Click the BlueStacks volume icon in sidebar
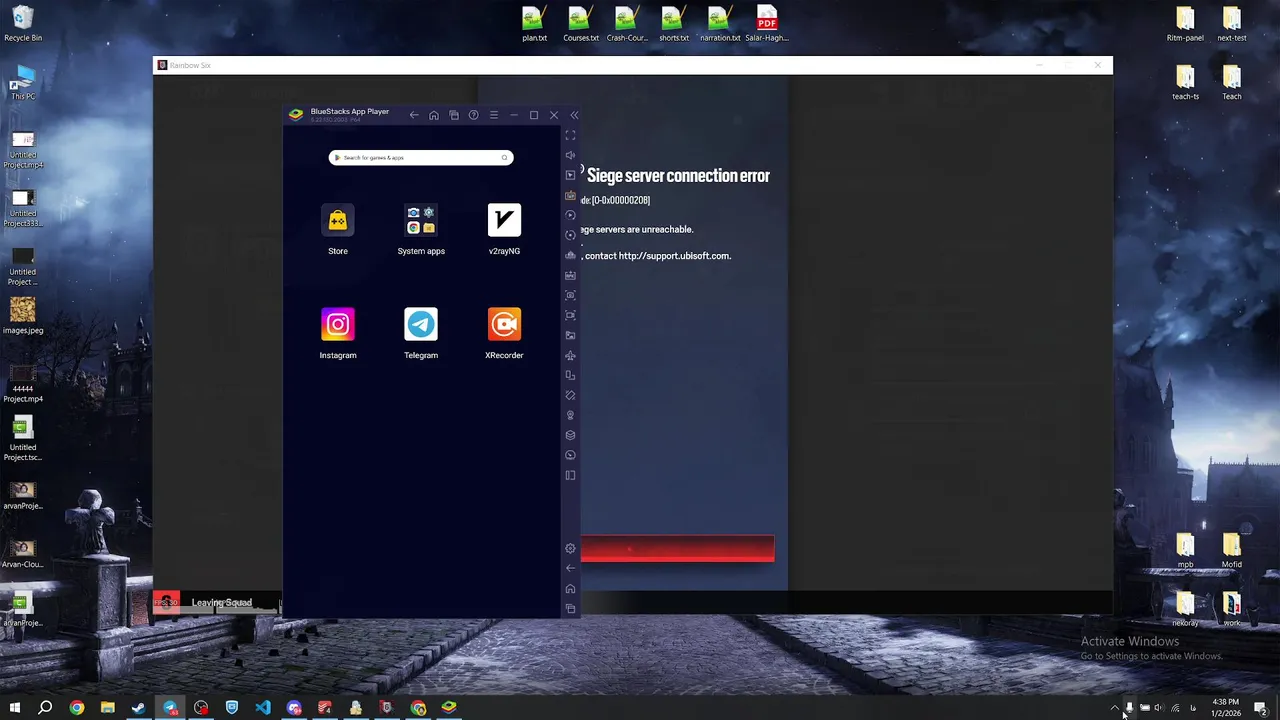Screen dimensions: 1280x720 [571, 155]
